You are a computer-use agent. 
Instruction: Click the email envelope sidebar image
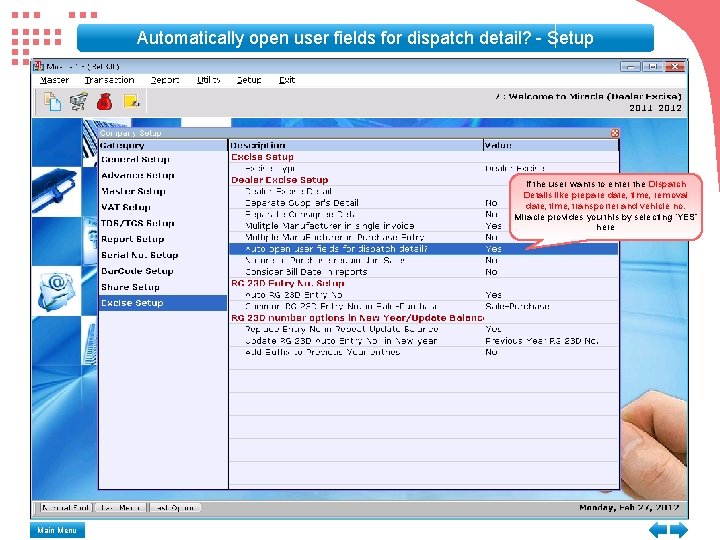(x=56, y=290)
